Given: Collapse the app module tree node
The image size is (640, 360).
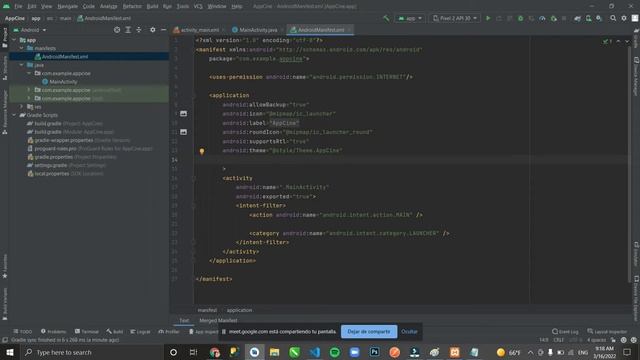Looking at the screenshot, I should pos(14,40).
